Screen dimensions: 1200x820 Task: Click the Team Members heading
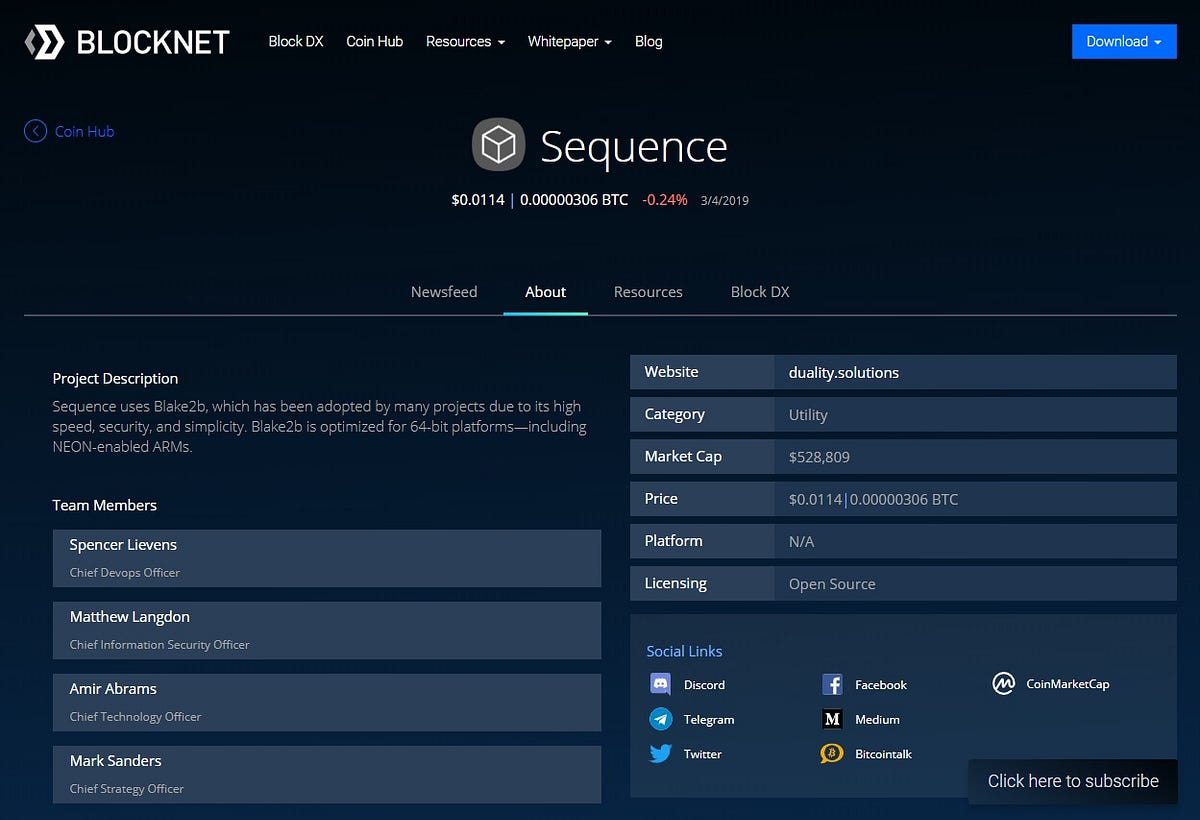click(104, 505)
